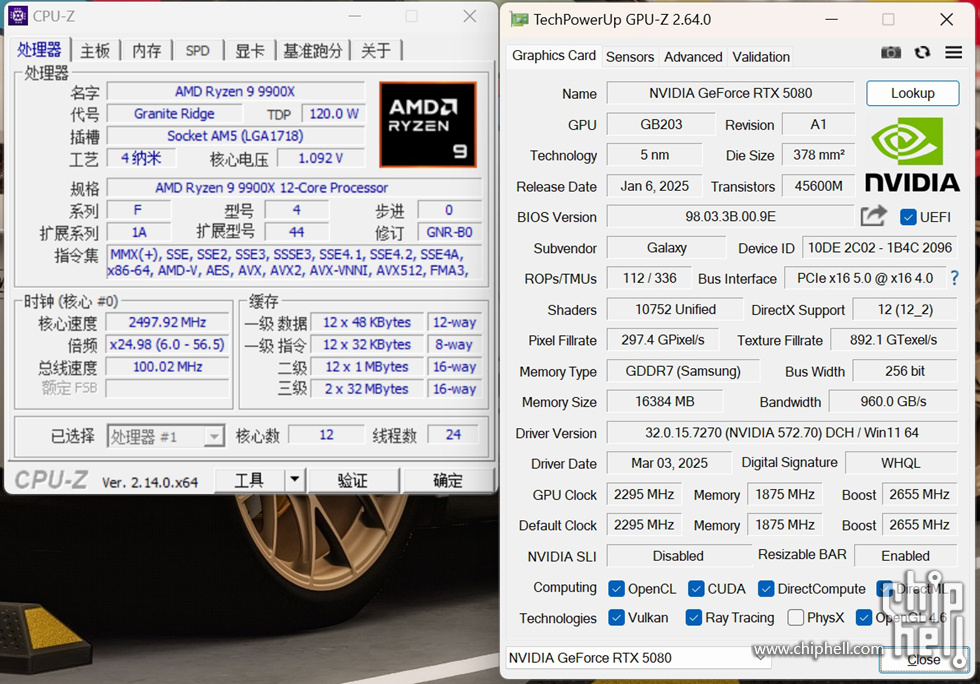Click the Subvendor value Galaxy
The width and height of the screenshot is (980, 684).
pyautogui.click(x=666, y=248)
